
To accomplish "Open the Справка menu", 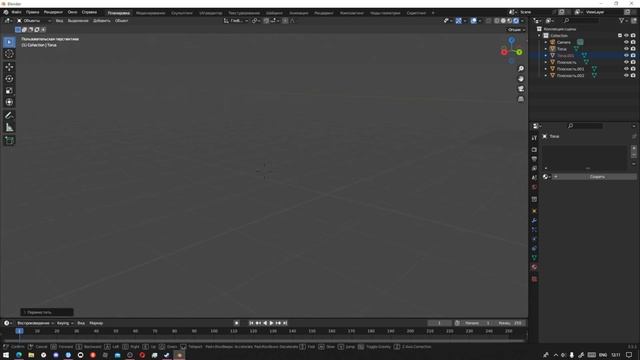I will (x=89, y=12).
